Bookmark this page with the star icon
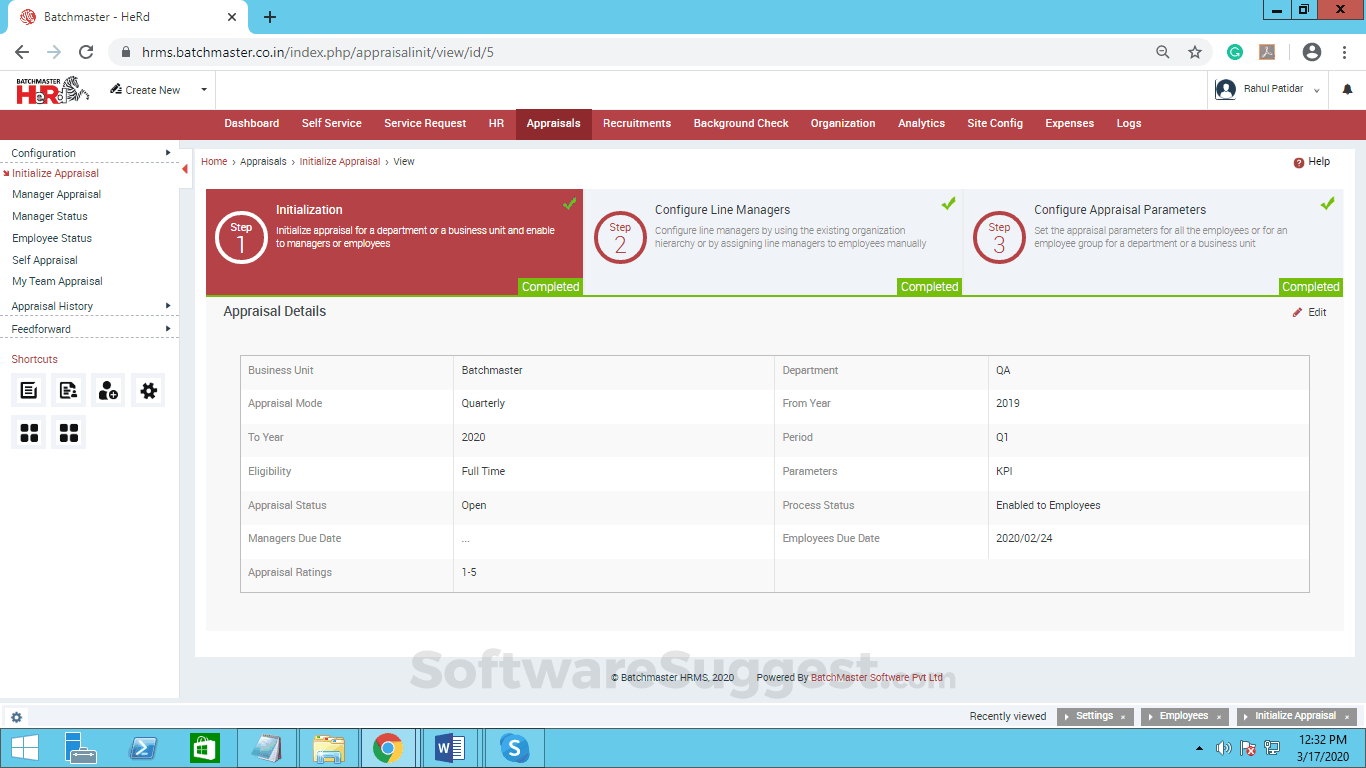This screenshot has height=768, width=1366. click(1194, 52)
